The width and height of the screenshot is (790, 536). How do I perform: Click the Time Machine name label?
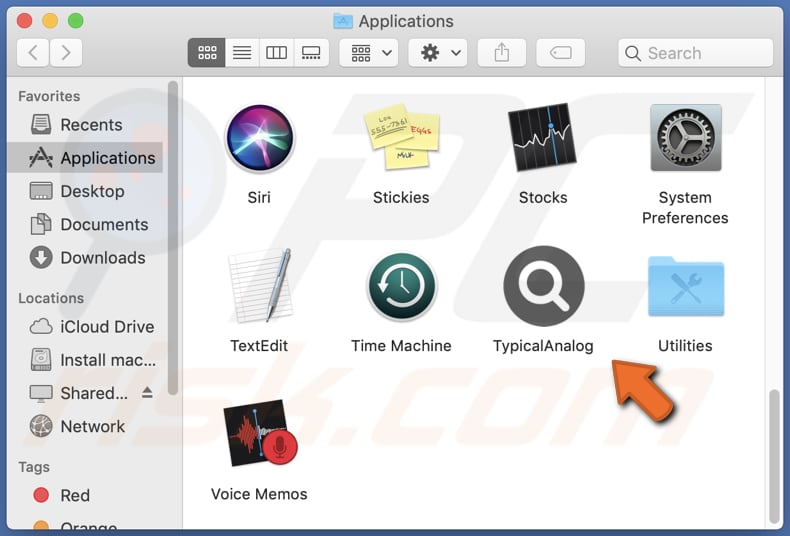[401, 346]
